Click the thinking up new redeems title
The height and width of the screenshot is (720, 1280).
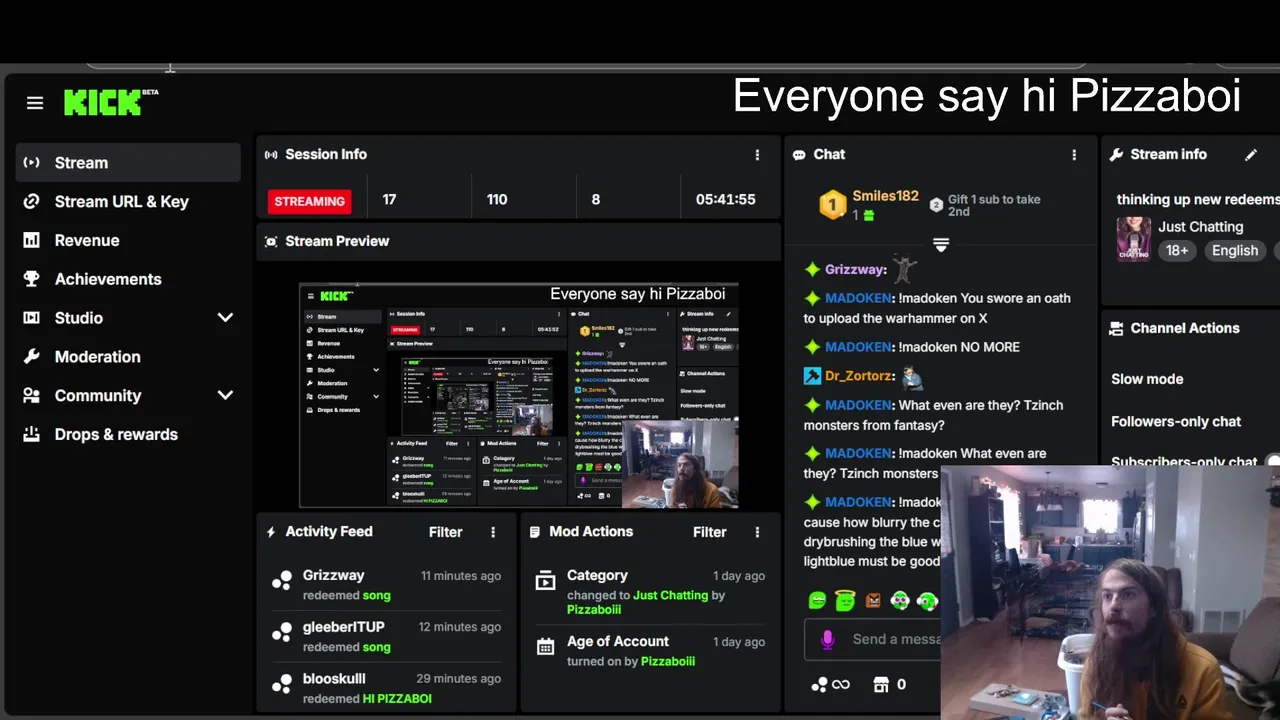1198,200
